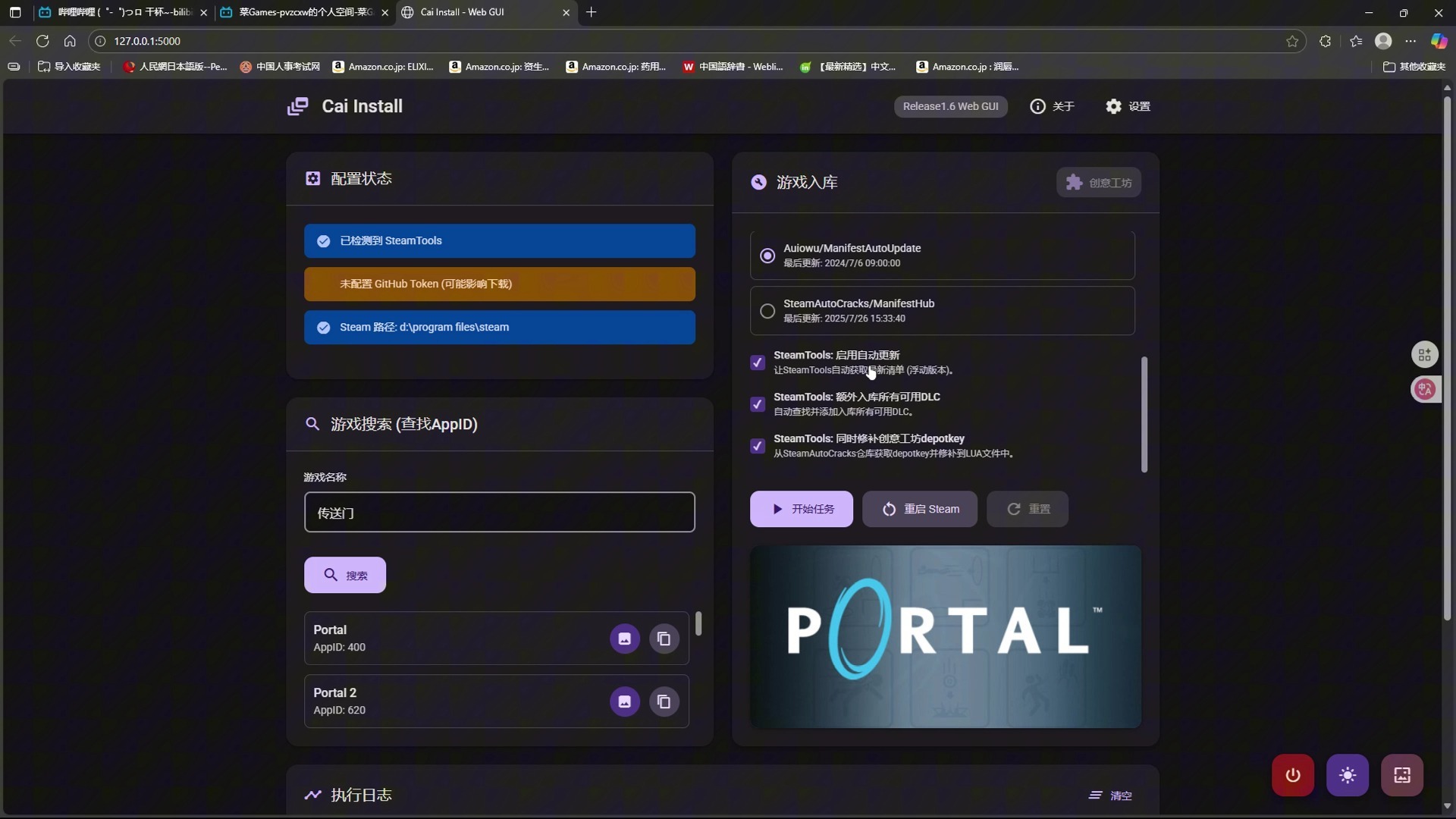Copy the AppID of Portal 2
Screen dimensions: 1456x819
pos(664,701)
